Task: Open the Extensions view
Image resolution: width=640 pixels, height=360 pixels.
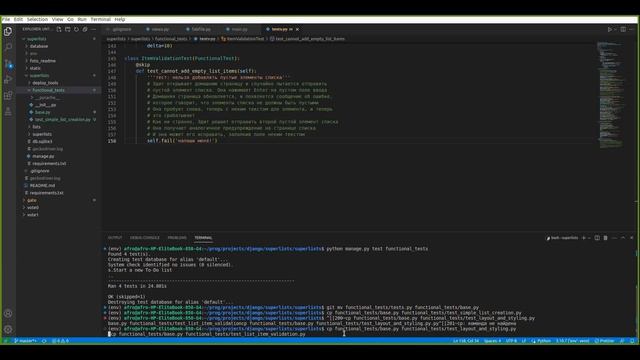Action: [8, 96]
